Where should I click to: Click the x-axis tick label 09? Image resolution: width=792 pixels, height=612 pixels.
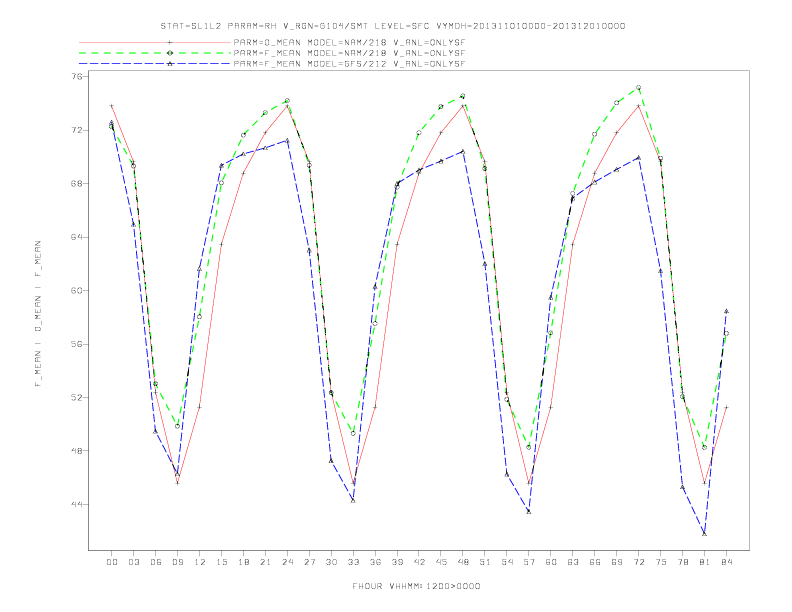click(177, 562)
